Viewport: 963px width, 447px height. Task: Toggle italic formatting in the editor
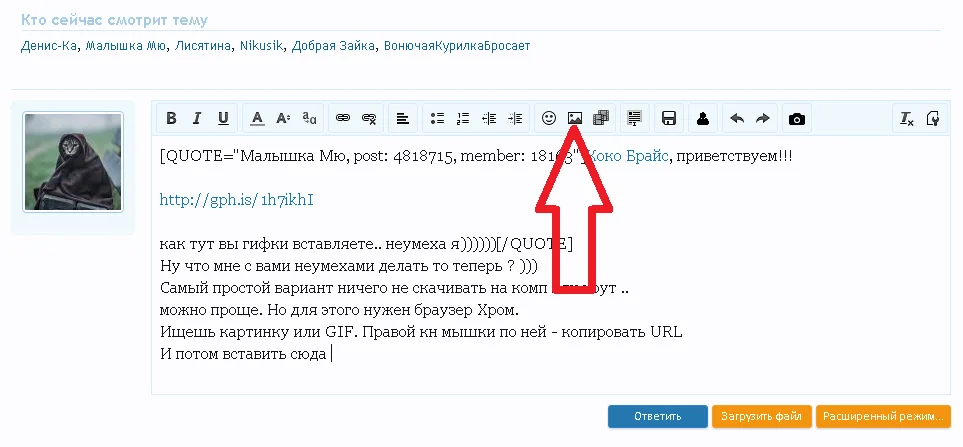pyautogui.click(x=197, y=119)
